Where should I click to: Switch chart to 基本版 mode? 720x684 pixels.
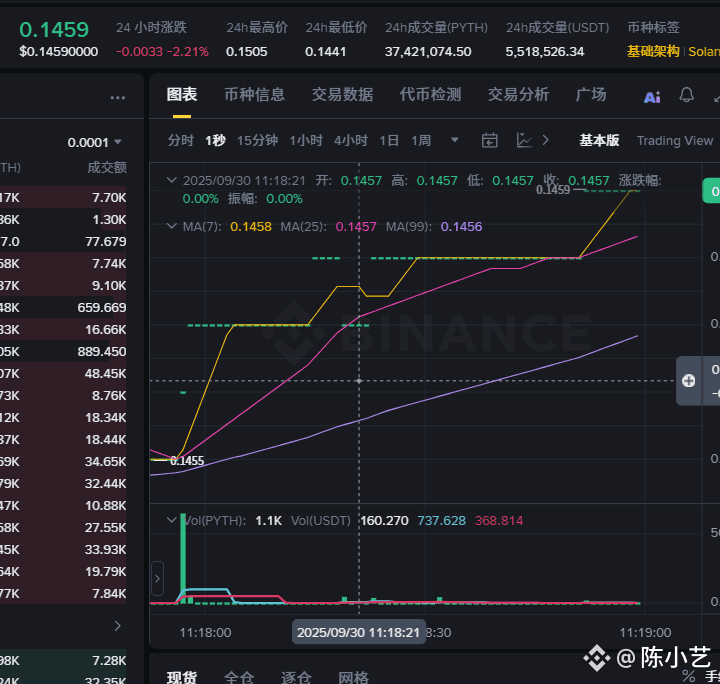click(x=599, y=141)
